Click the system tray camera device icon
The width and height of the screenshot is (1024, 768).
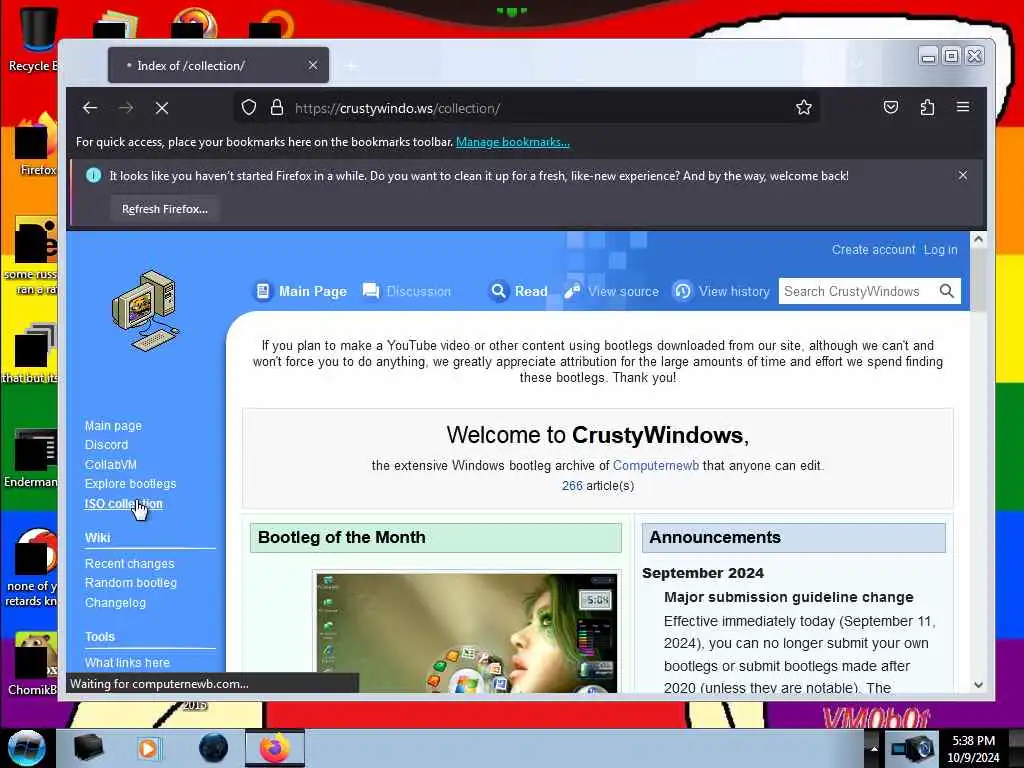(x=912, y=749)
